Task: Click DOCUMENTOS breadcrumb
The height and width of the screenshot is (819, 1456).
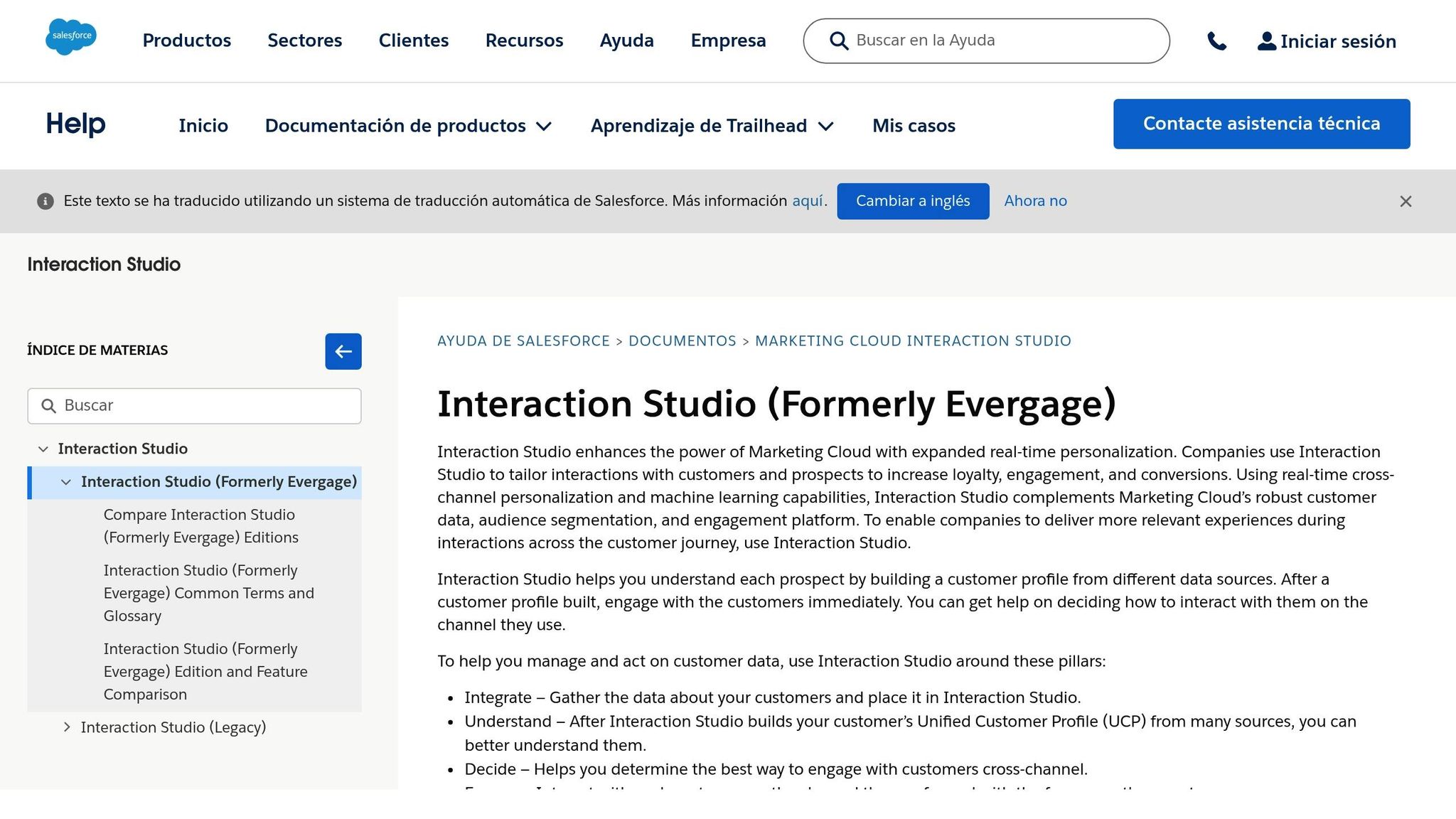Action: tap(682, 341)
